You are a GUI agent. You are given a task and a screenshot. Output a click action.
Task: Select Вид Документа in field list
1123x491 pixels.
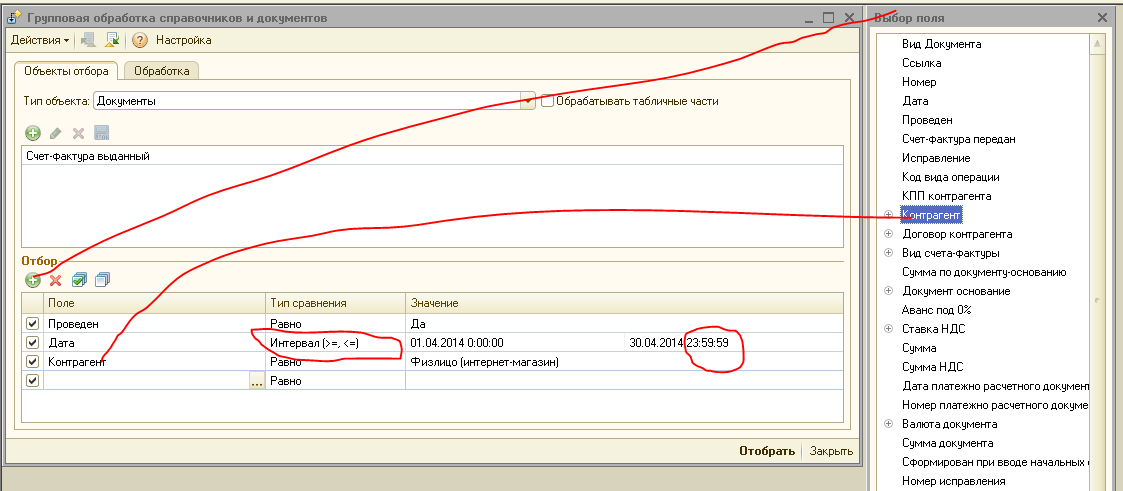[x=941, y=44]
